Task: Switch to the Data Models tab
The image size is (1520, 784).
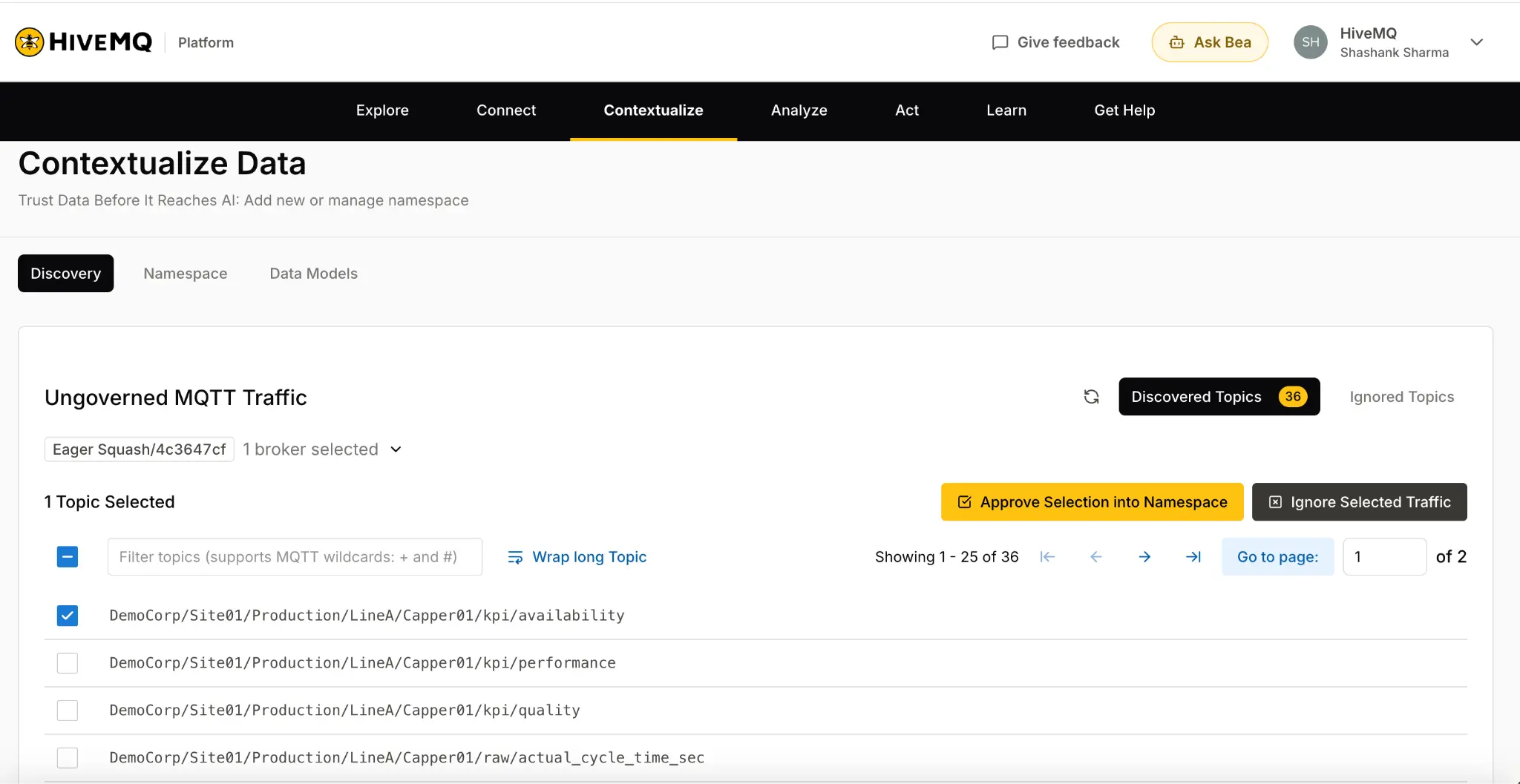Action: [314, 274]
